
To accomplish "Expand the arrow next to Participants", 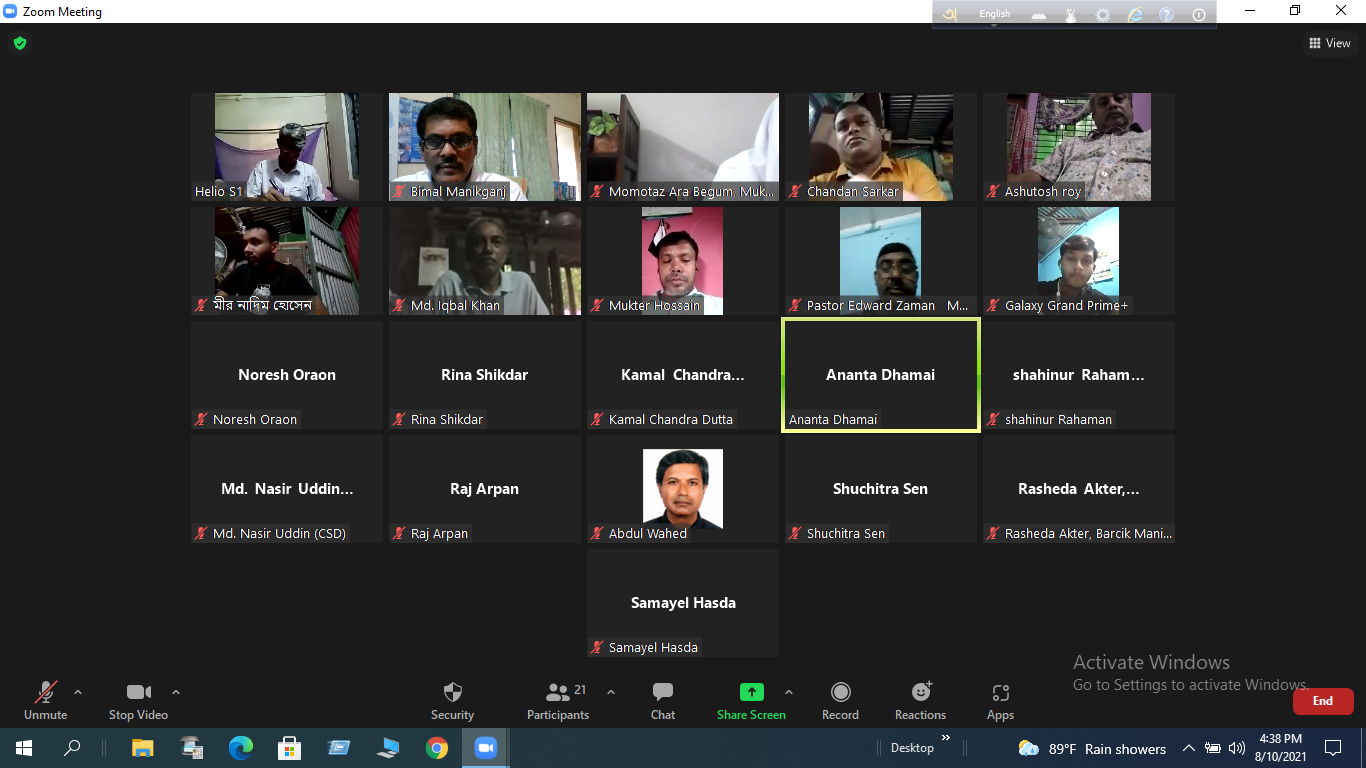I will pos(611,692).
